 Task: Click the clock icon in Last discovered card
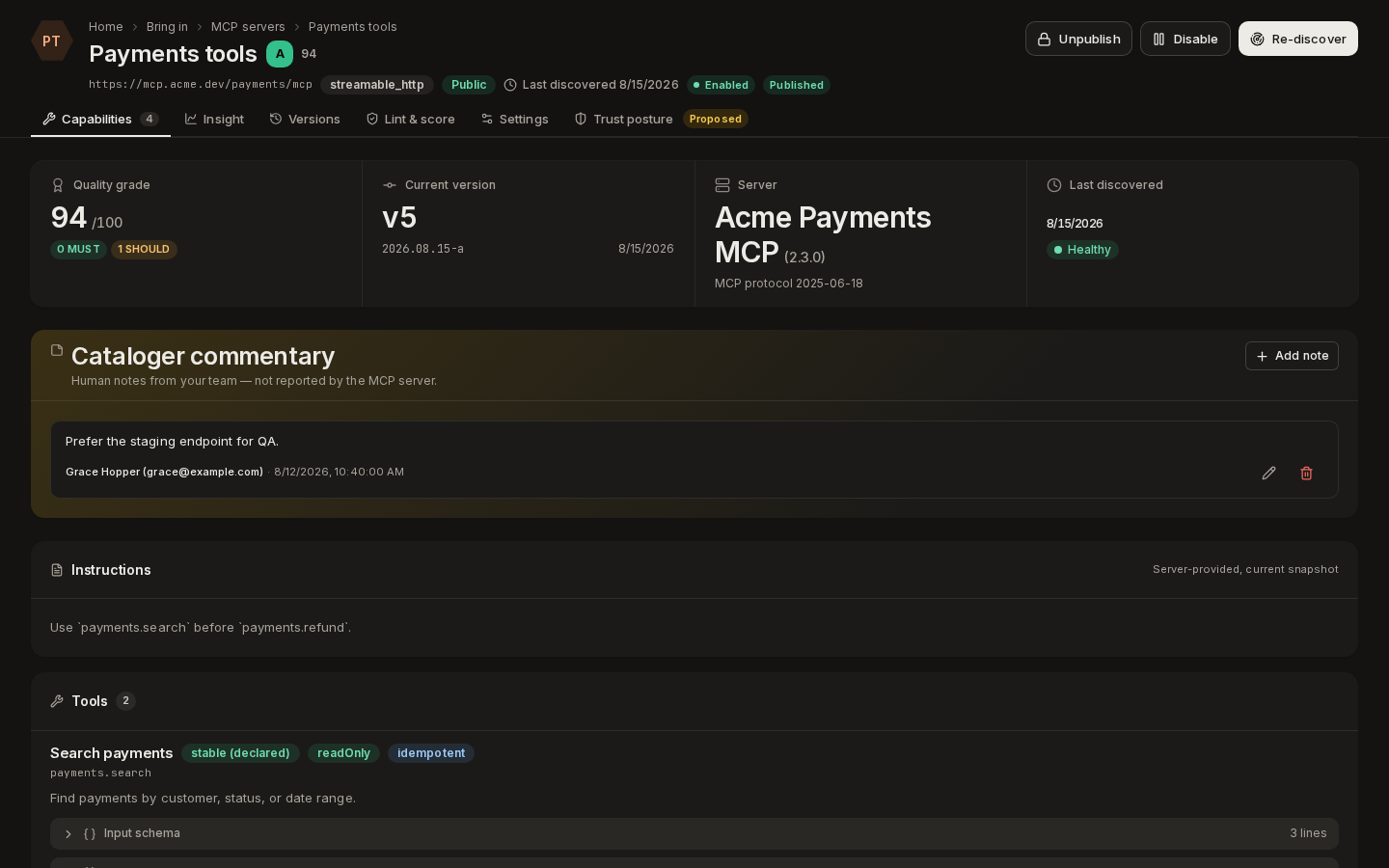tap(1054, 185)
